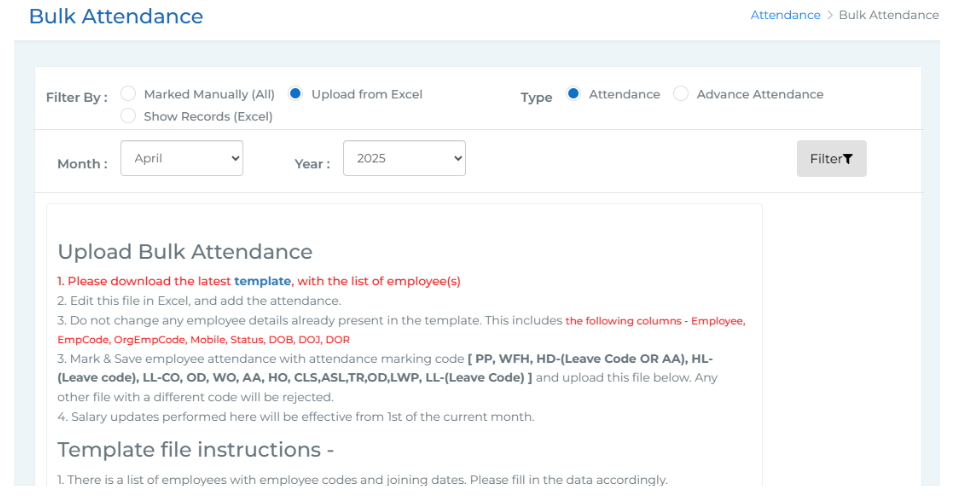This screenshot has height=500, width=960.
Task: Select Show Records (Excel) radio option
Action: click(128, 116)
